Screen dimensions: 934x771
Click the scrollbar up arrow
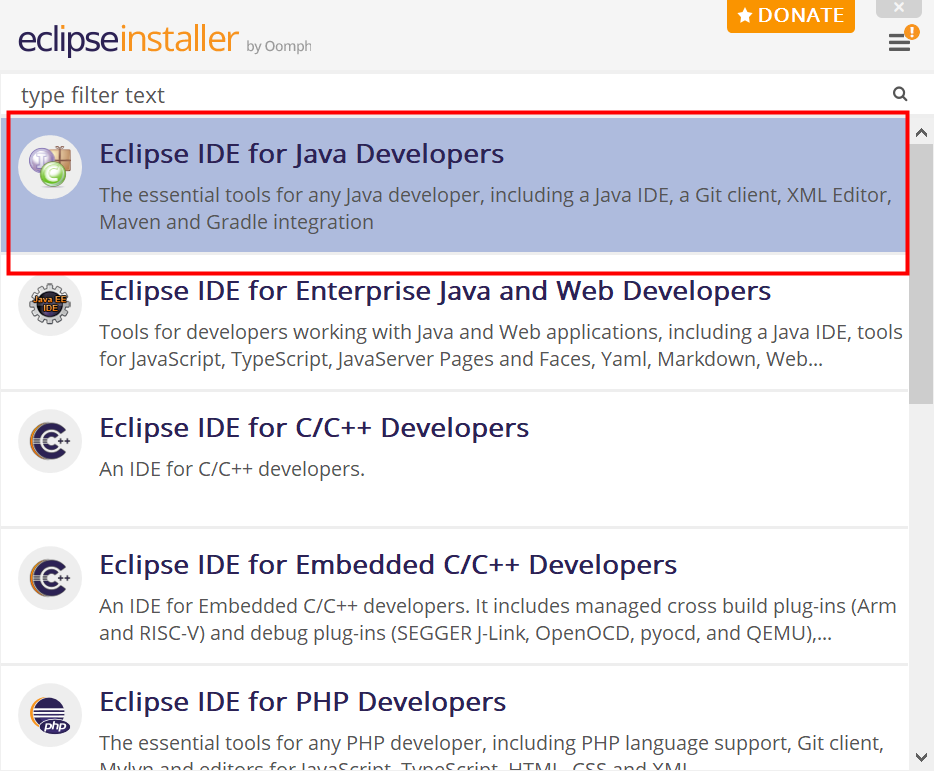pos(921,131)
